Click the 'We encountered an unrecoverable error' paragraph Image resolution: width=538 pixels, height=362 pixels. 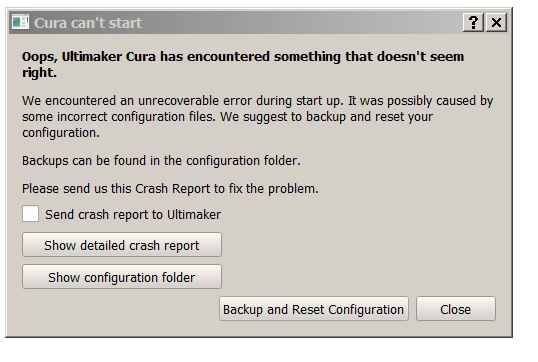click(257, 117)
